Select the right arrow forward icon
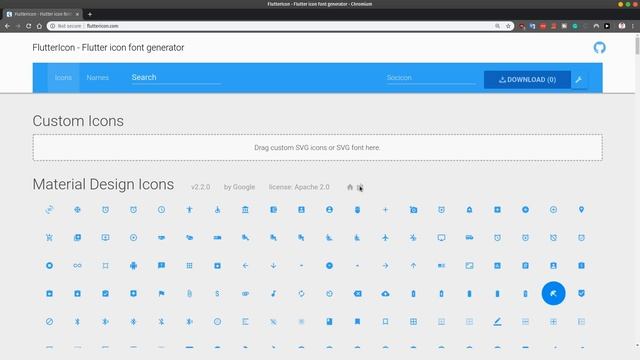 point(385,266)
